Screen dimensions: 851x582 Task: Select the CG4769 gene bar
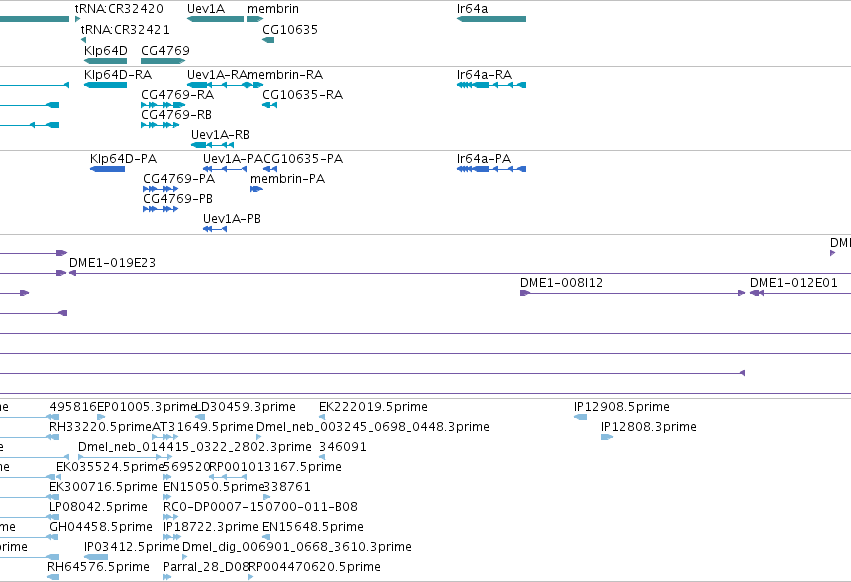pyautogui.click(x=163, y=61)
